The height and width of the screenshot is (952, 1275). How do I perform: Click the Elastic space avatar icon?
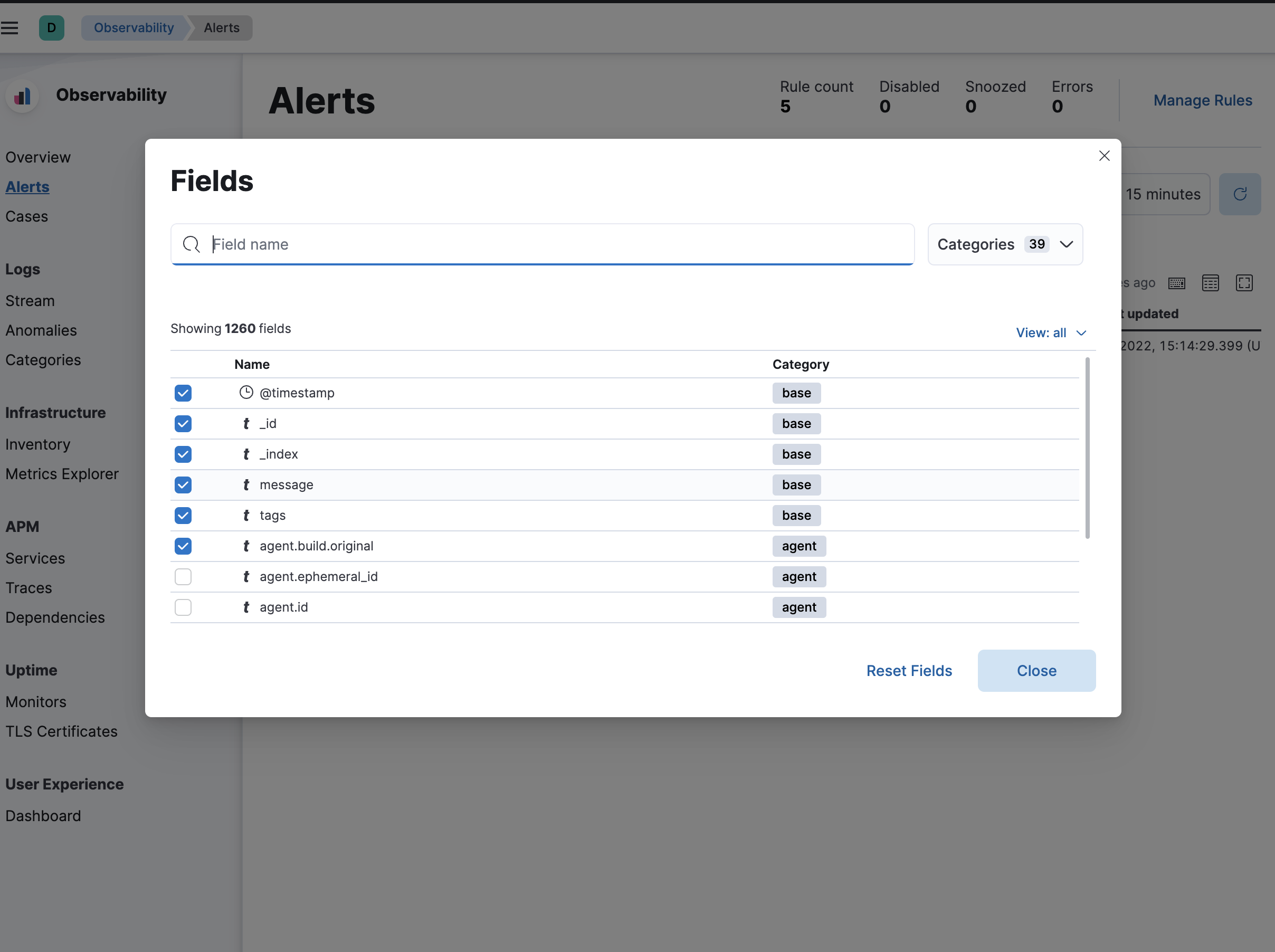52,27
